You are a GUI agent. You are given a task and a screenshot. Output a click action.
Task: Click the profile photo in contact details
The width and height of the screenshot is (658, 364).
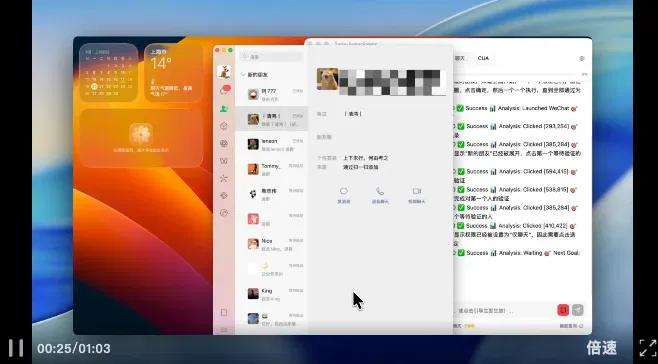point(327,79)
